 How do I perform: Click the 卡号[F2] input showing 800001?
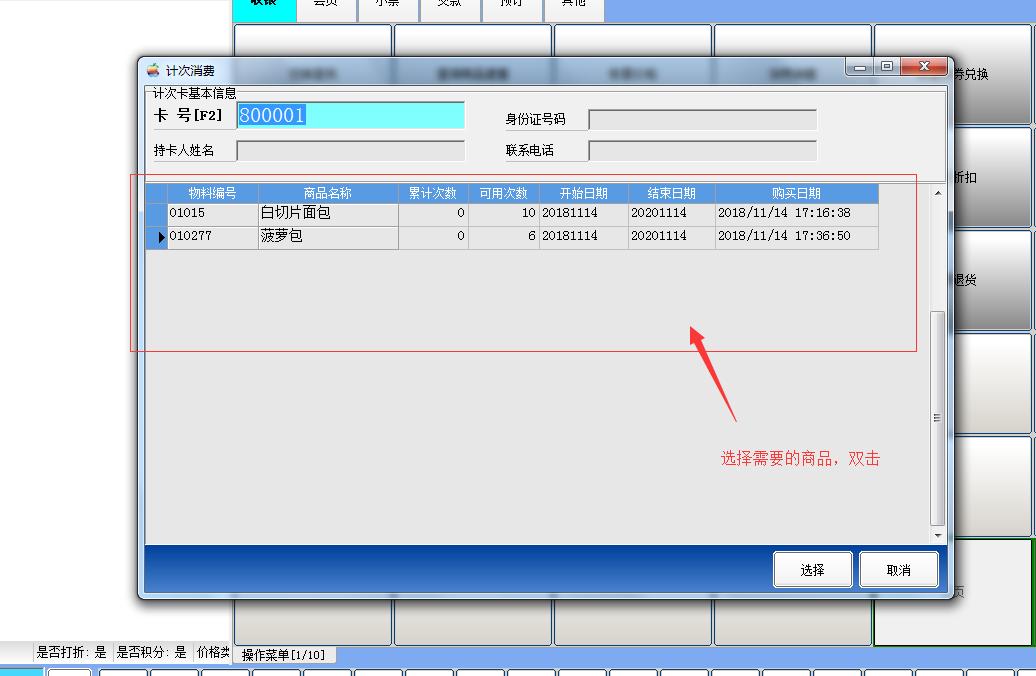pos(350,116)
